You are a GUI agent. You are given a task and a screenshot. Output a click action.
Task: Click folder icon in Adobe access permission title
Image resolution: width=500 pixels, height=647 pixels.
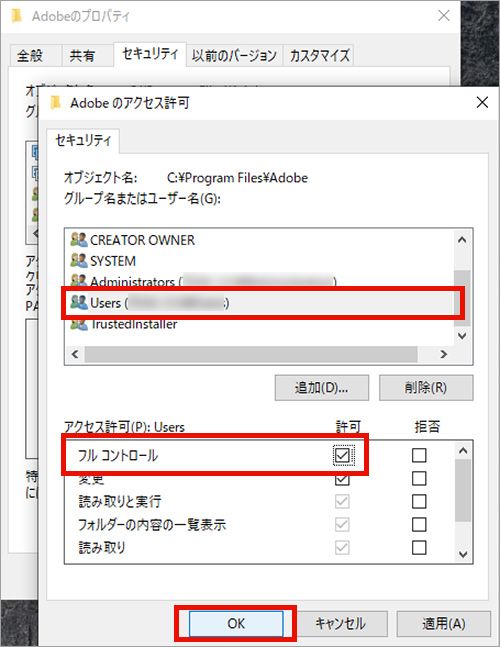tap(55, 102)
